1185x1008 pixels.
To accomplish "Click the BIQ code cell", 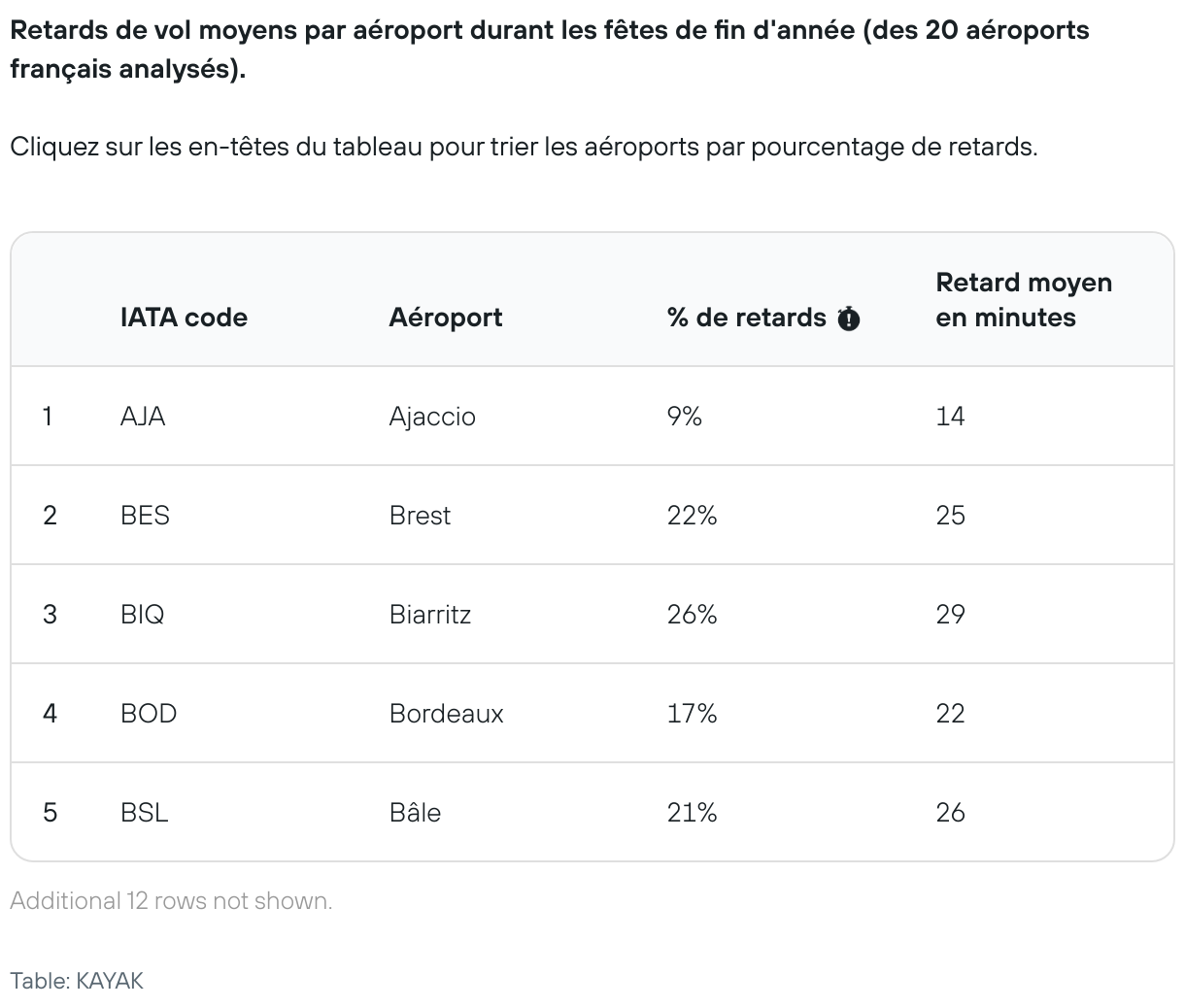I will tap(142, 615).
